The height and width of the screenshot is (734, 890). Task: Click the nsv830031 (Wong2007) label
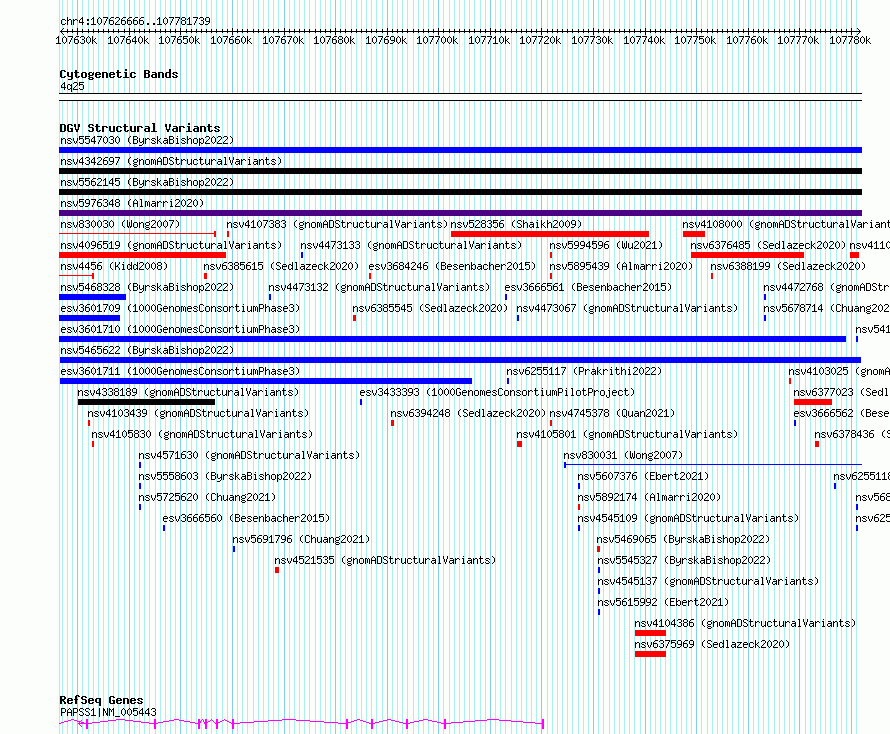tap(623, 455)
